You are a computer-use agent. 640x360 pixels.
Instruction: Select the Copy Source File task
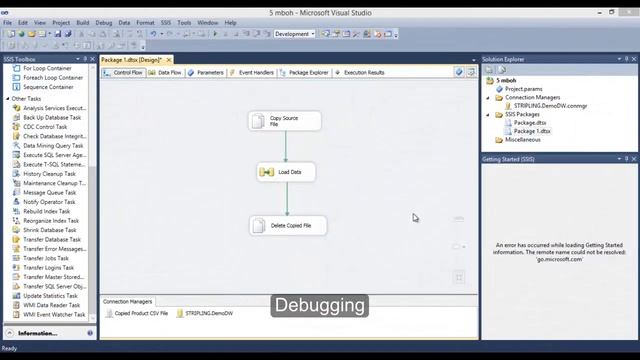(x=285, y=121)
